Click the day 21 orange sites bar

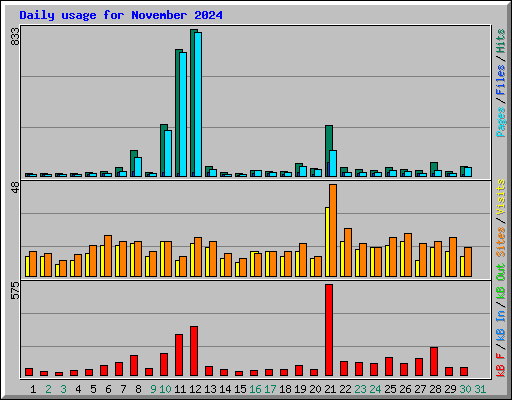333,230
